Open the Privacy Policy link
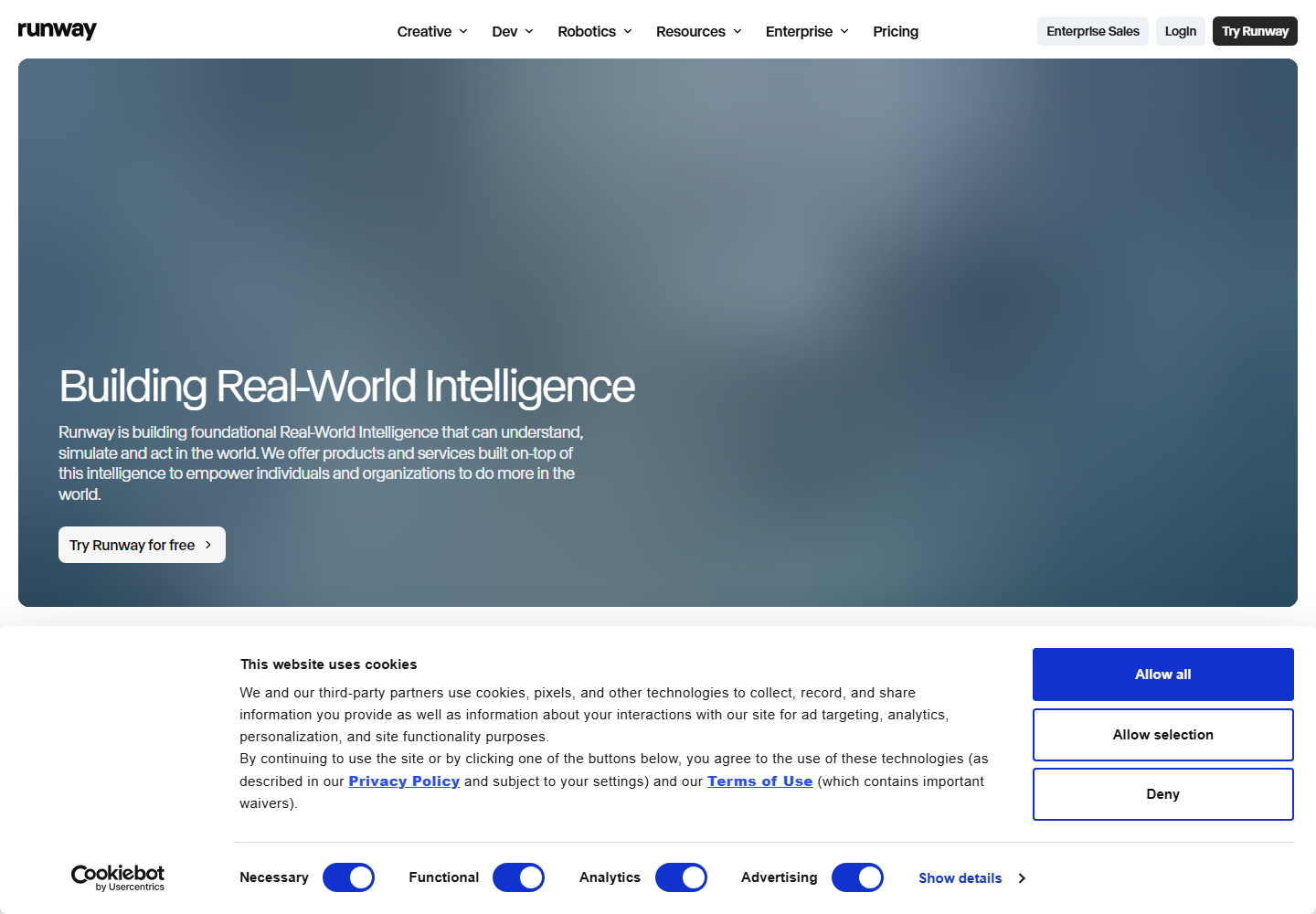The height and width of the screenshot is (914, 1316). pos(404,781)
